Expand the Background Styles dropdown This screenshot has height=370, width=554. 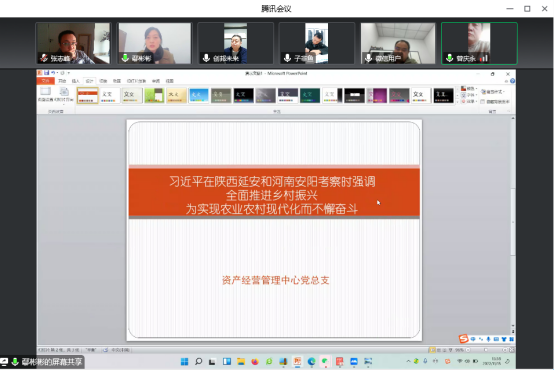pos(493,92)
